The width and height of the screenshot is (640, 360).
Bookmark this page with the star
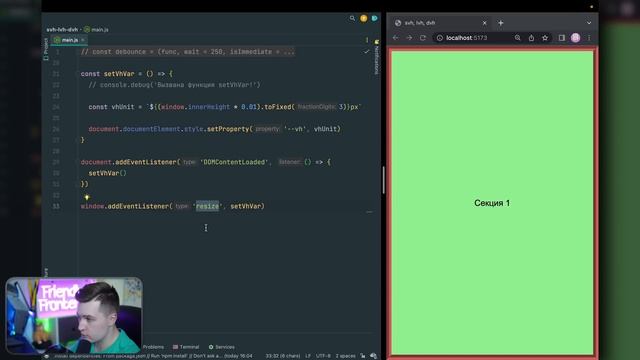[x=545, y=38]
